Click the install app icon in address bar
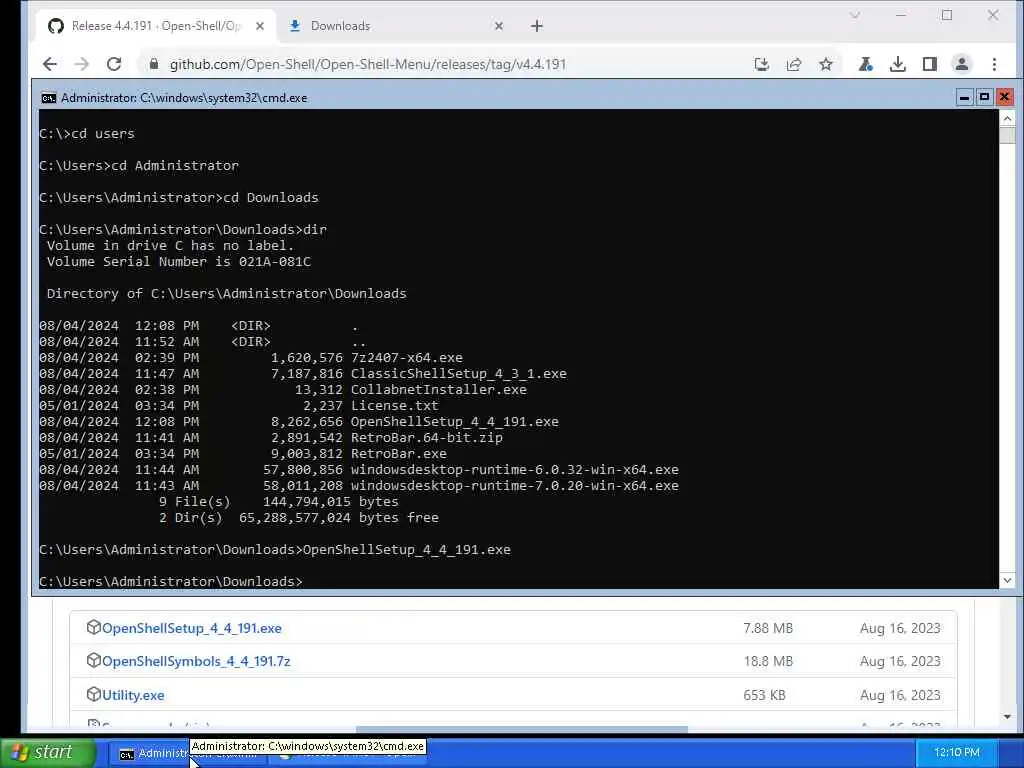 coord(761,64)
